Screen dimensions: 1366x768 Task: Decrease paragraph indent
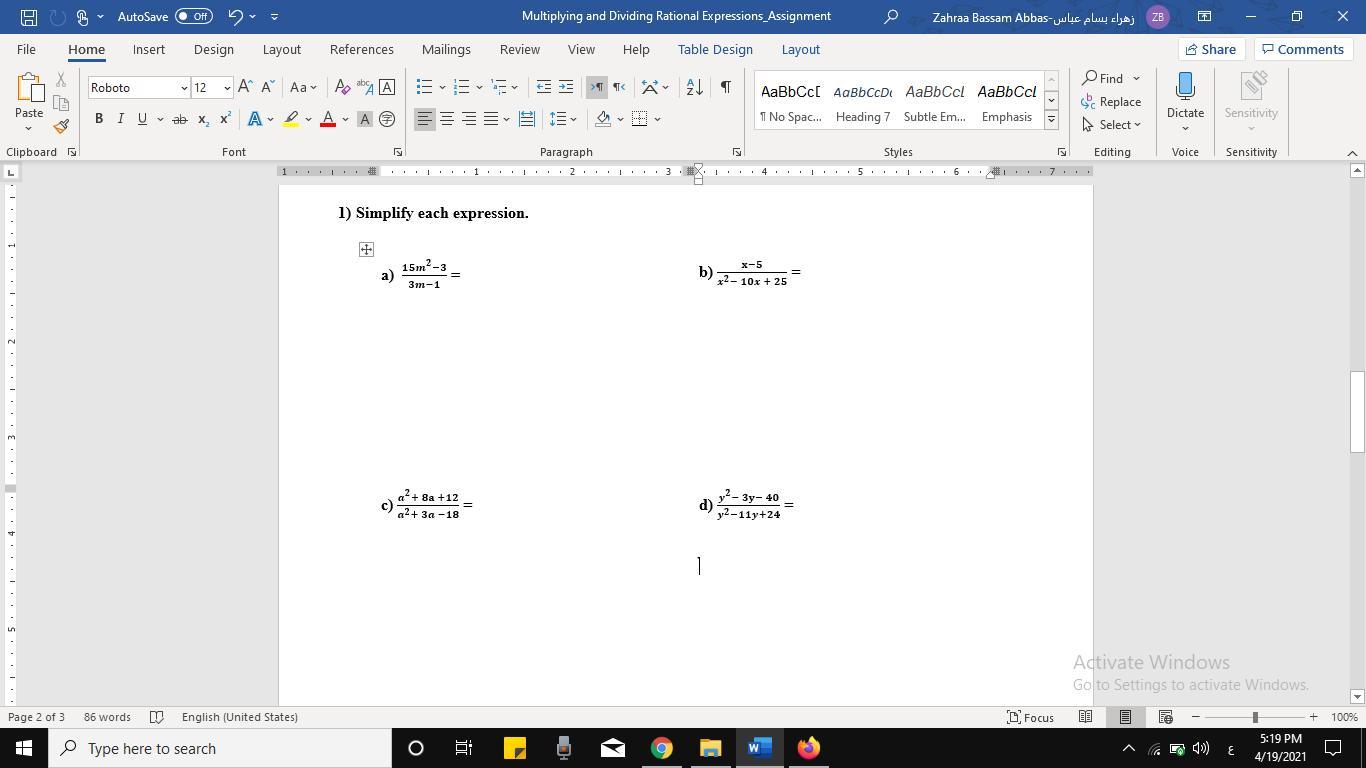543,88
